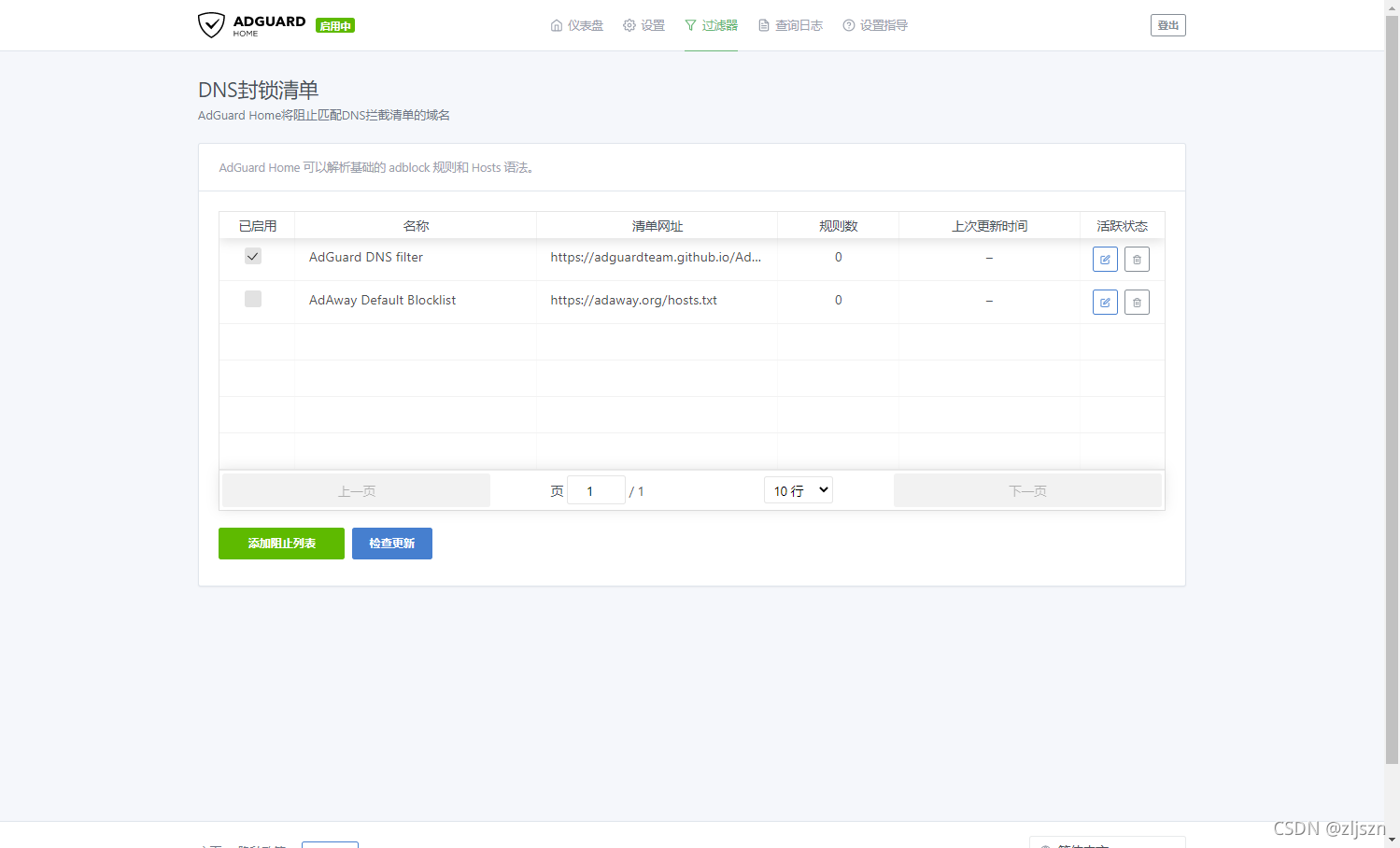Sort by the 上次更新时间 column header
The image size is (1400, 848).
tap(990, 226)
